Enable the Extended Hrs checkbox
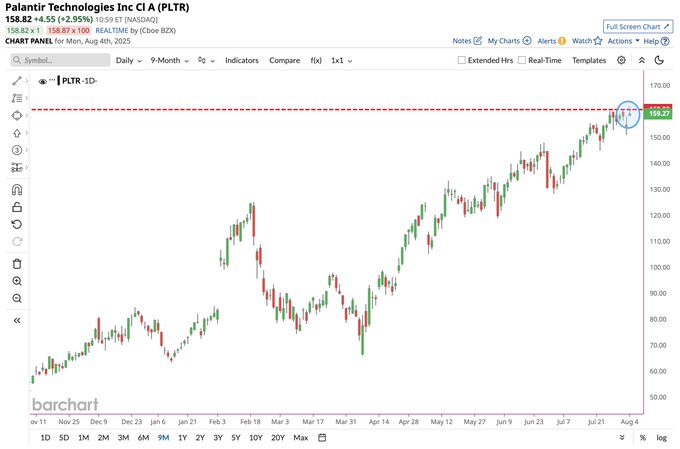 (x=461, y=60)
